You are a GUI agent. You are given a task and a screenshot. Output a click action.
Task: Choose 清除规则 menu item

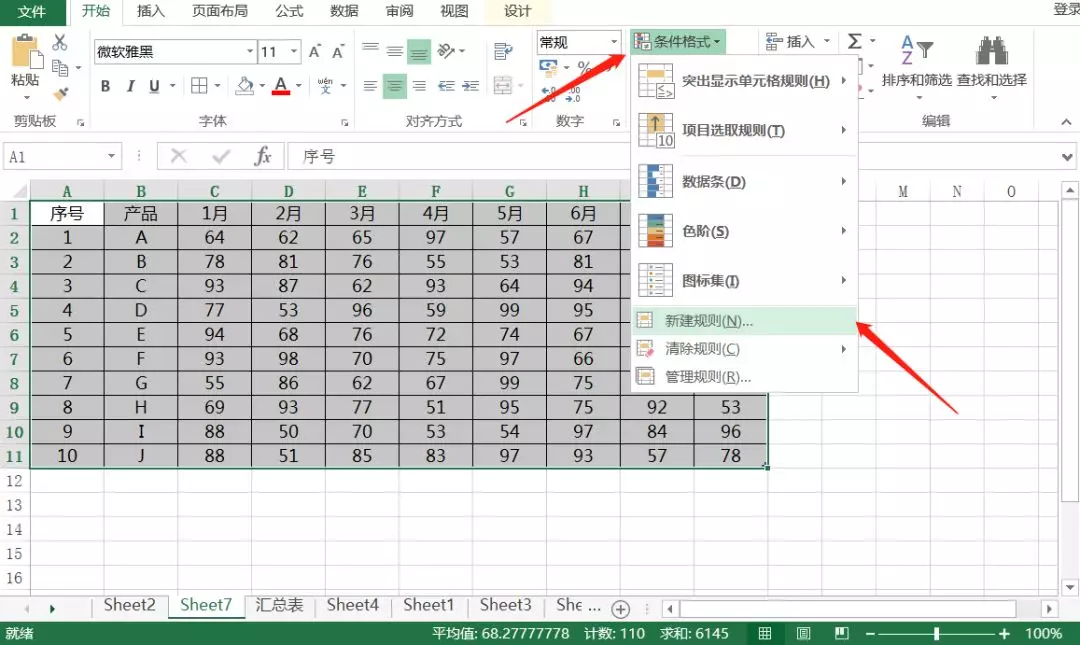(x=744, y=349)
